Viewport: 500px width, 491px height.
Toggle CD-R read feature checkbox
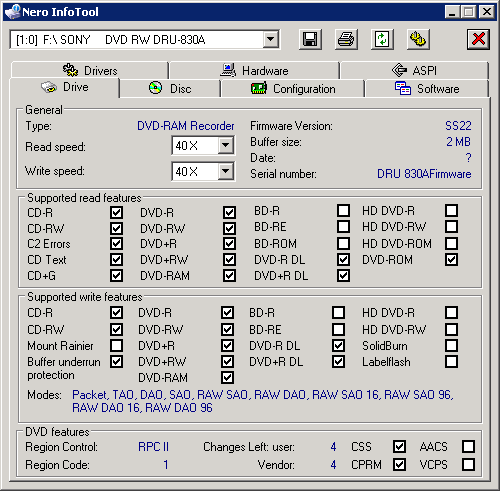point(116,212)
